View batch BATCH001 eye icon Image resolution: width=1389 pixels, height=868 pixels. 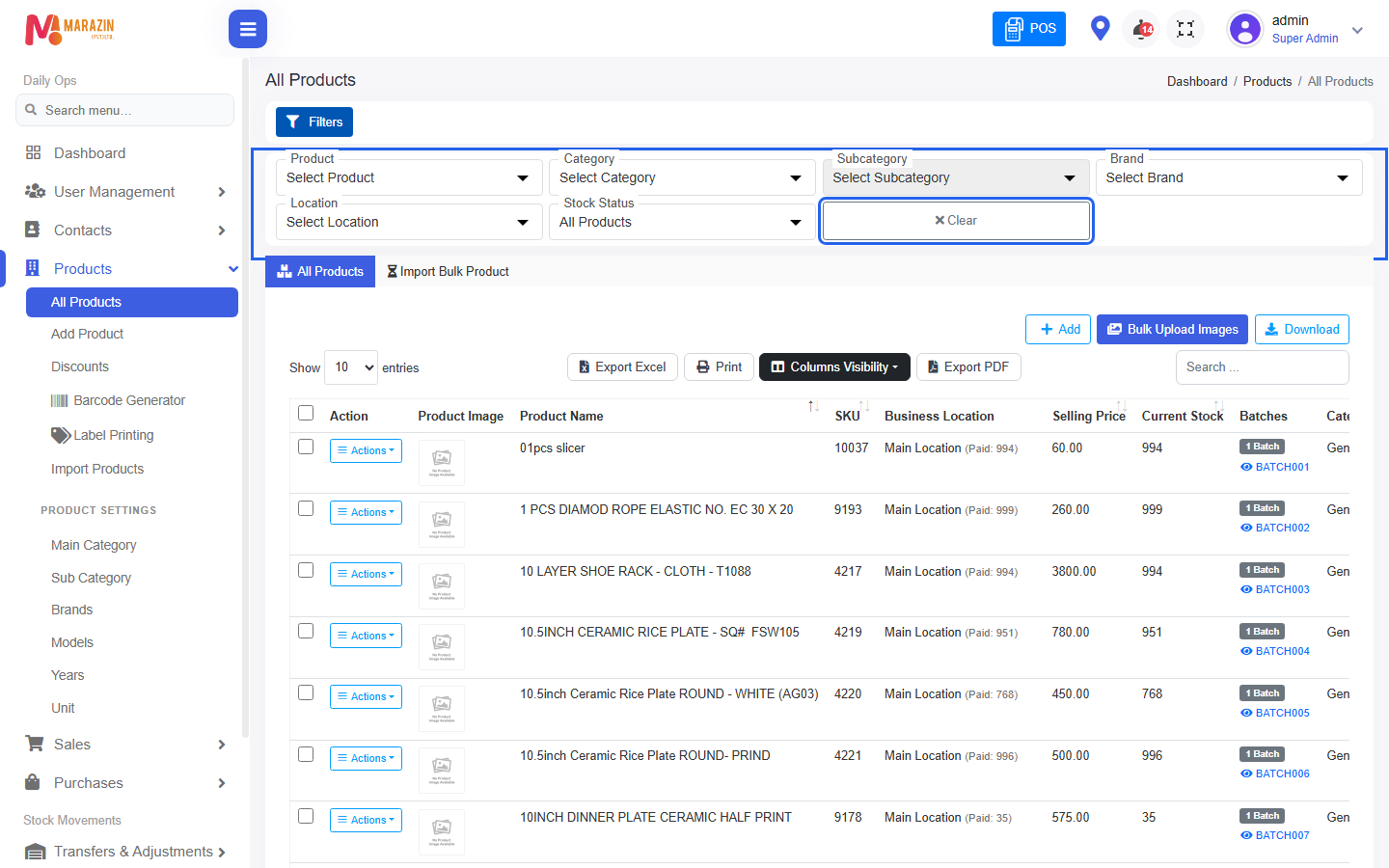tap(1246, 467)
